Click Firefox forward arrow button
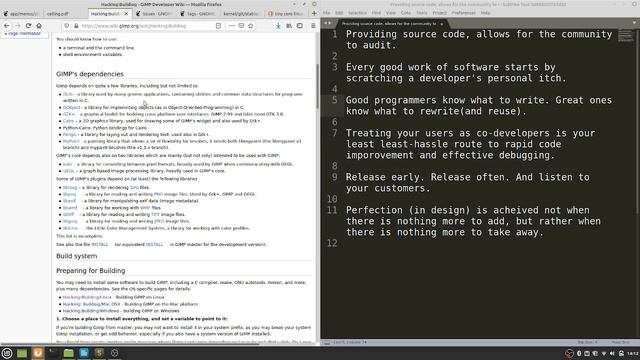Viewport: 640px width, 360px height. 17,26
